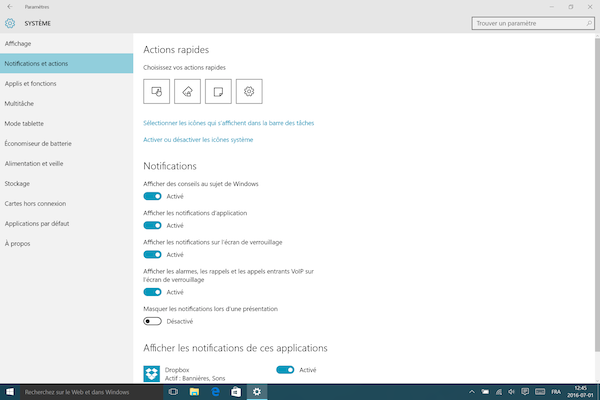
Task: Open Microsoft Edge from the taskbar
Action: click(x=215, y=392)
